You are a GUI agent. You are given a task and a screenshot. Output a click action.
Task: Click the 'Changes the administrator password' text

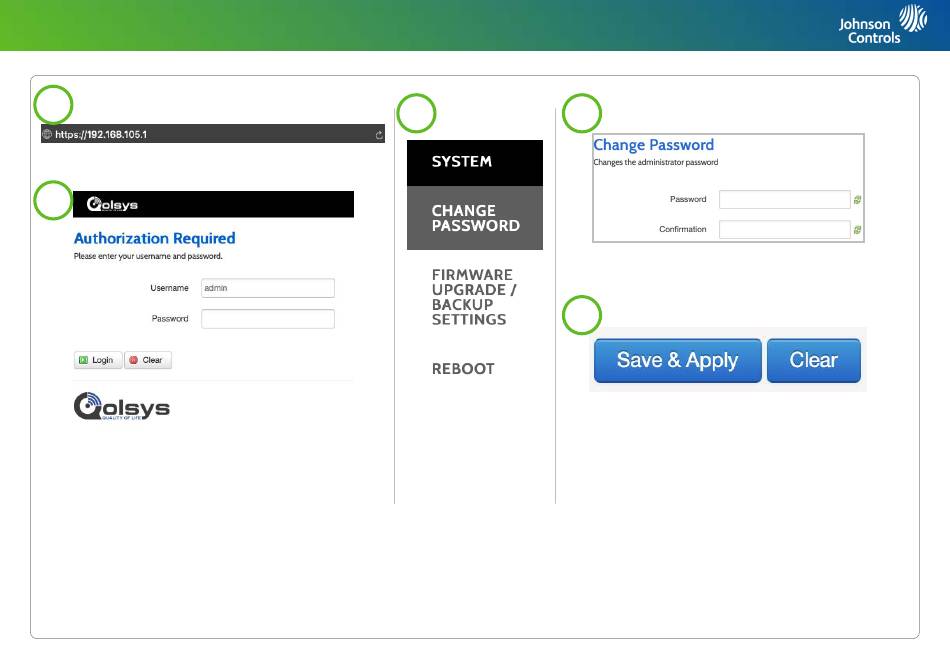coord(656,162)
